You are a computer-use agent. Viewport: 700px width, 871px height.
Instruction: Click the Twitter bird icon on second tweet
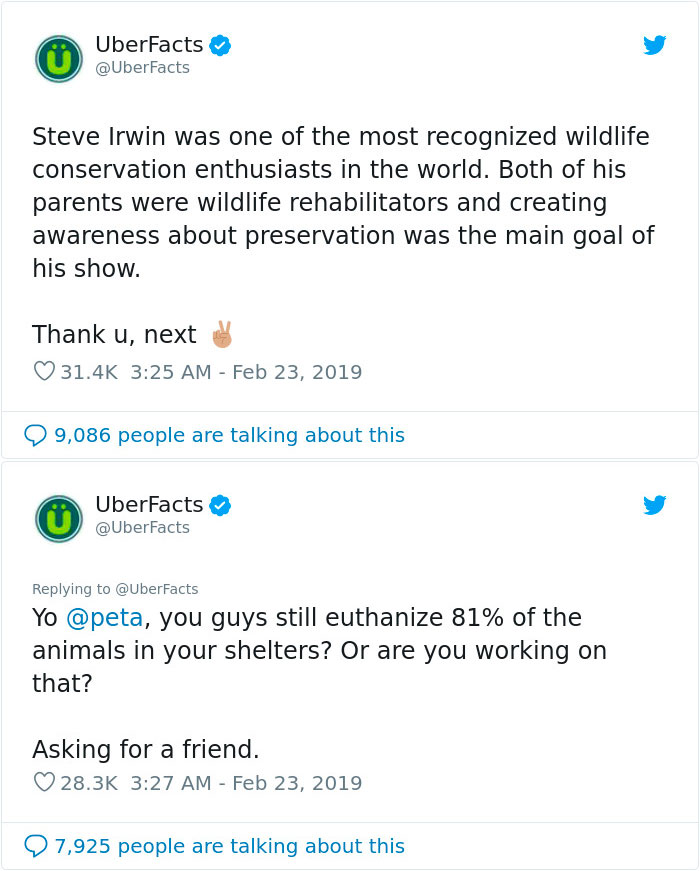click(655, 506)
